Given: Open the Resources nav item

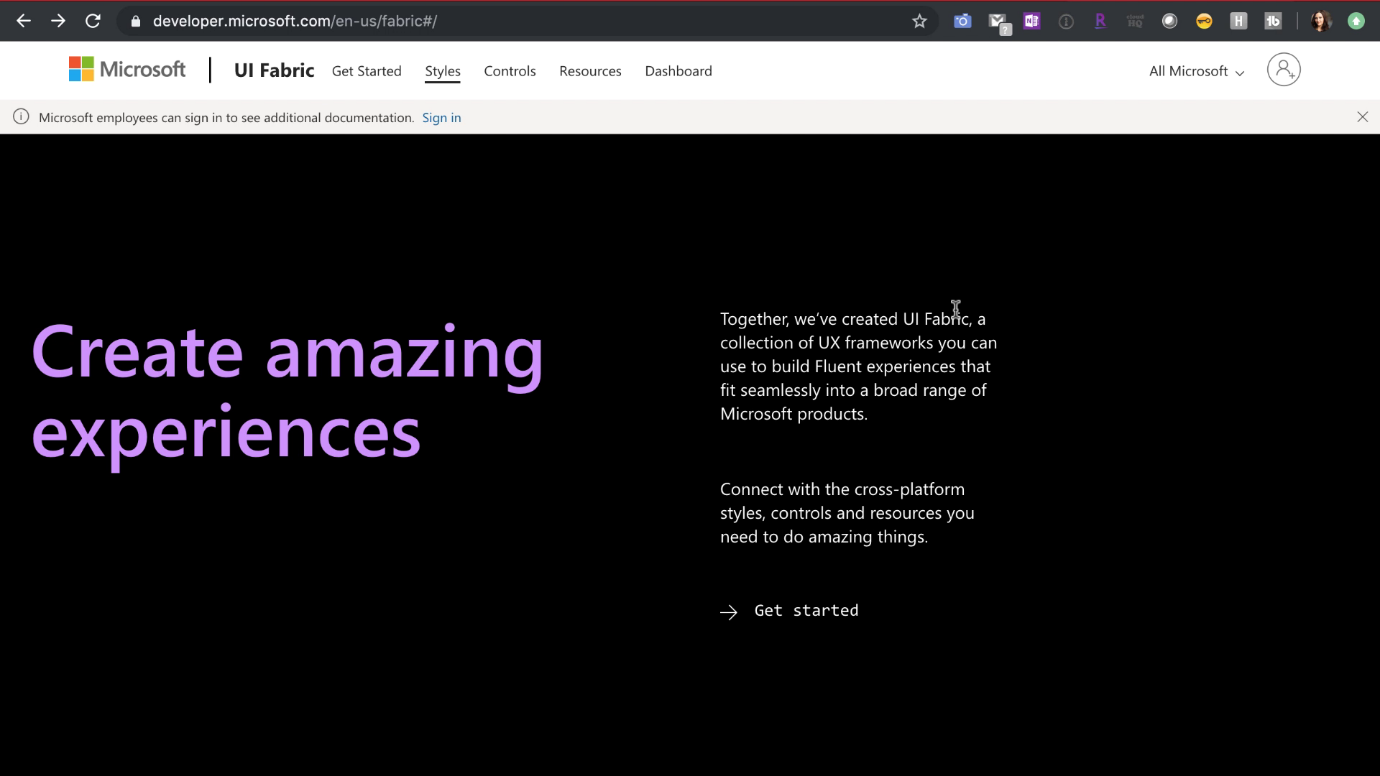Looking at the screenshot, I should (590, 71).
